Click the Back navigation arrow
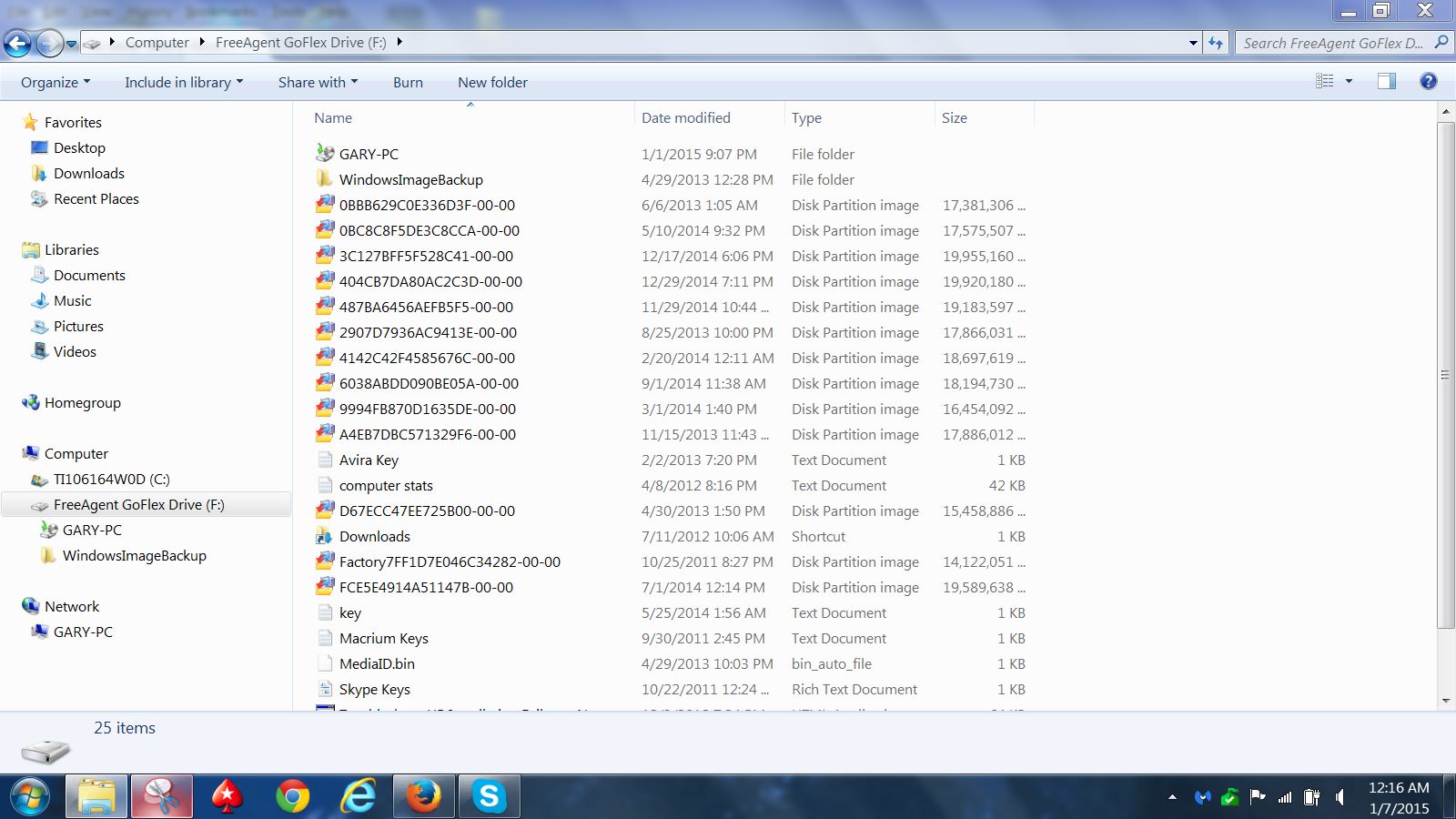1456x819 pixels. click(x=17, y=43)
